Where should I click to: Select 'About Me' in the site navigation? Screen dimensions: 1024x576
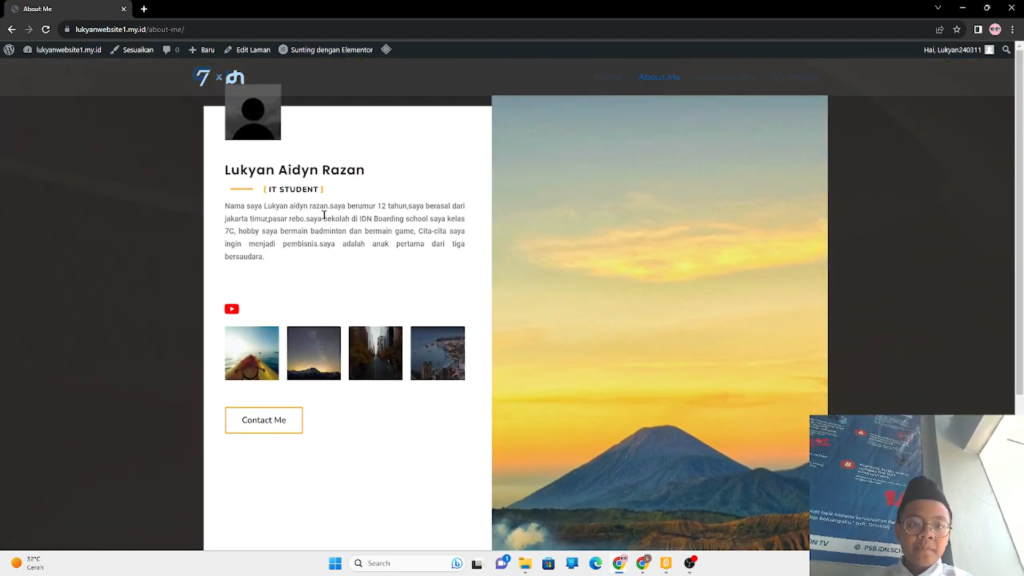point(659,77)
